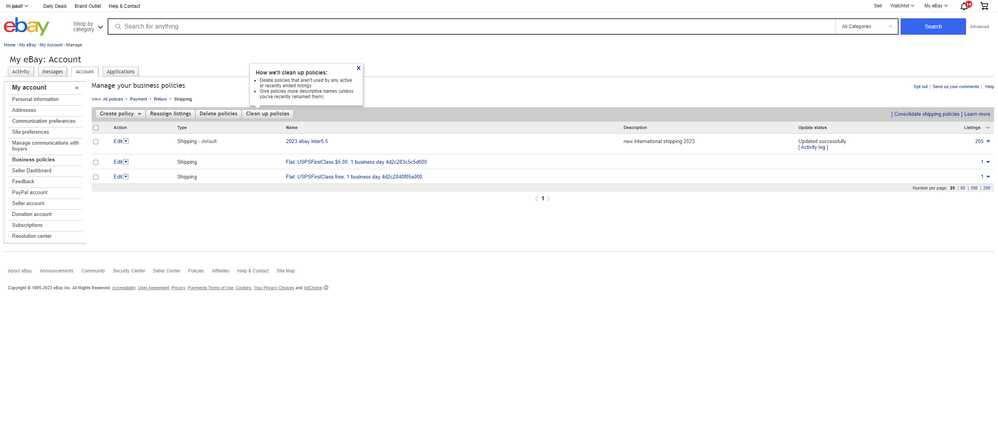Screen dimensions: 998x421
Task: Open Edit dropdown arrow for 2023 ebay inter5.5
Action: [x=126, y=141]
